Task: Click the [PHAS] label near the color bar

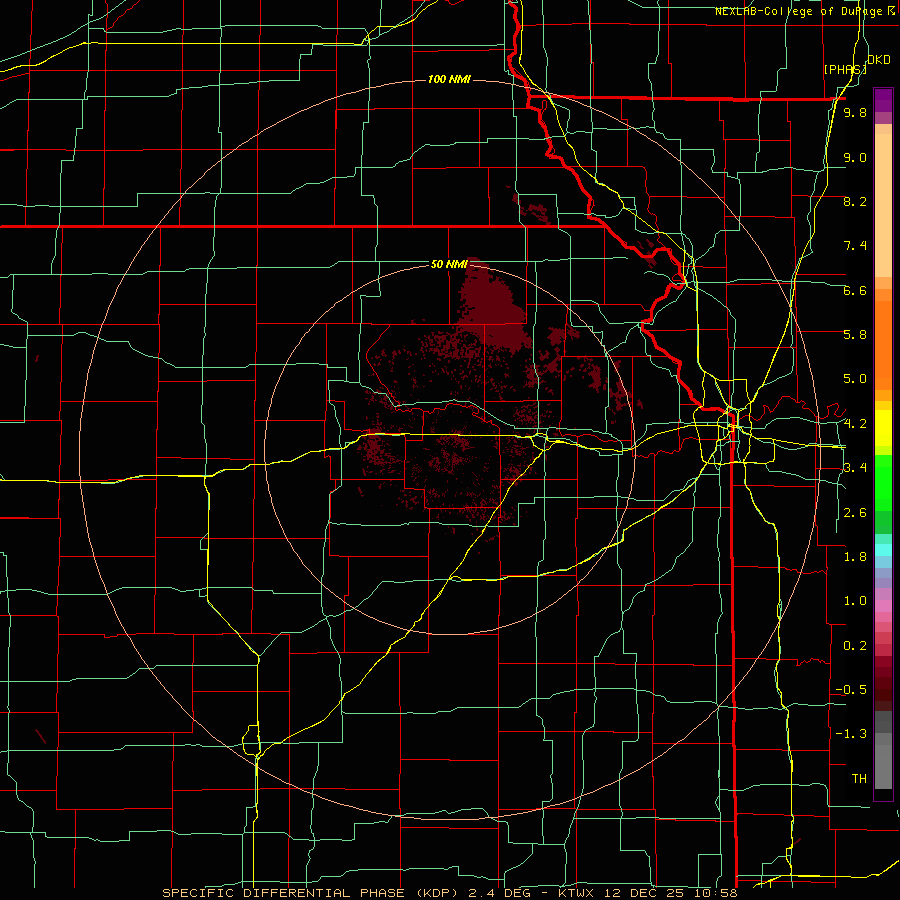Action: coord(845,69)
